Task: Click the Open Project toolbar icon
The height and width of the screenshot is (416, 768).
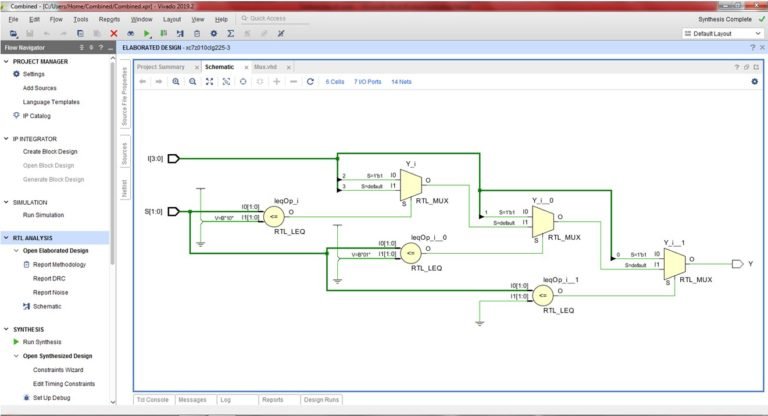Action: click(14, 34)
